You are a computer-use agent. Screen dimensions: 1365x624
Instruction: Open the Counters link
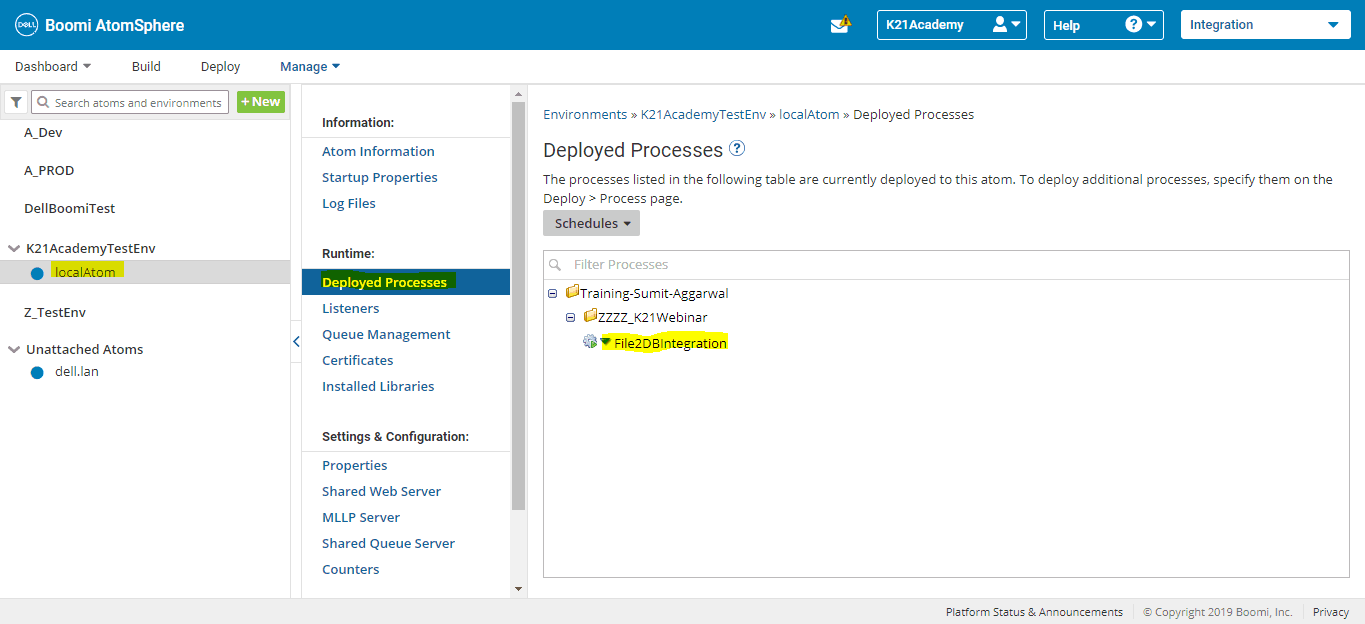pyautogui.click(x=350, y=569)
